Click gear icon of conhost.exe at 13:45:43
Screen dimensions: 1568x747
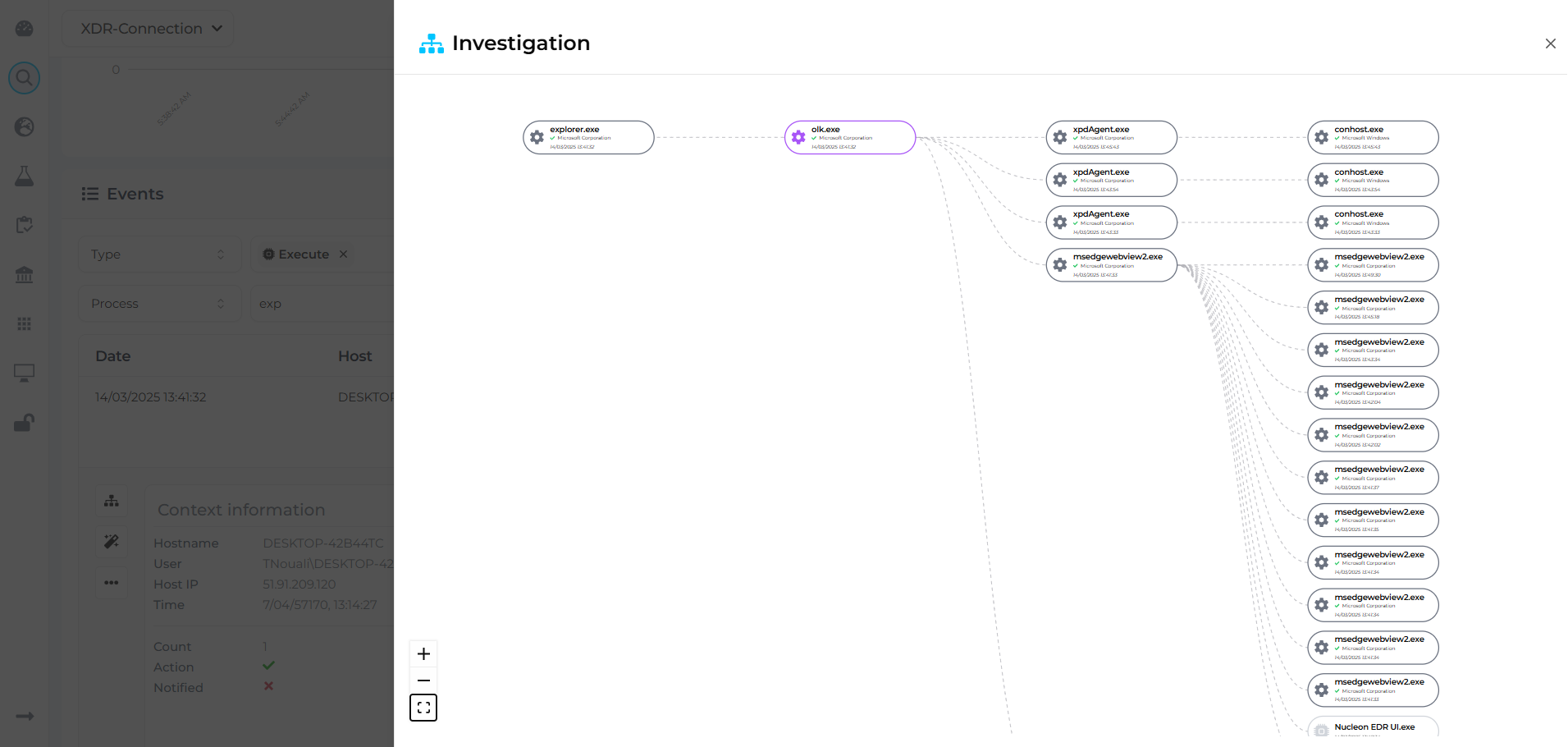tap(1321, 137)
